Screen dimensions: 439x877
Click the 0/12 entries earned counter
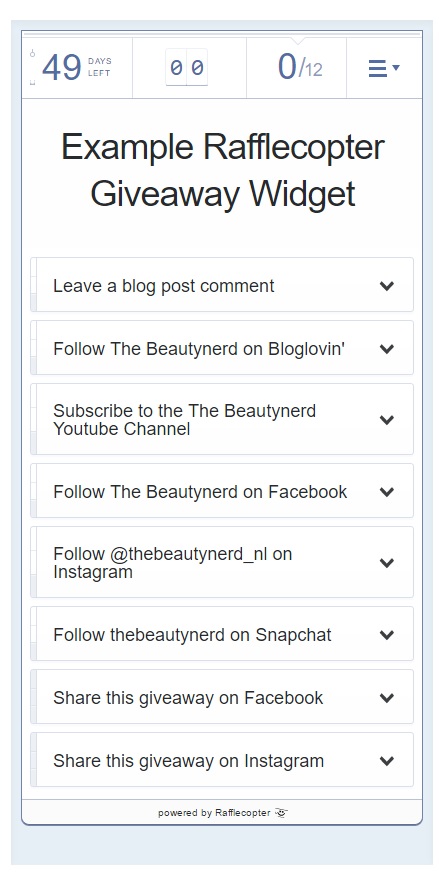coord(300,68)
